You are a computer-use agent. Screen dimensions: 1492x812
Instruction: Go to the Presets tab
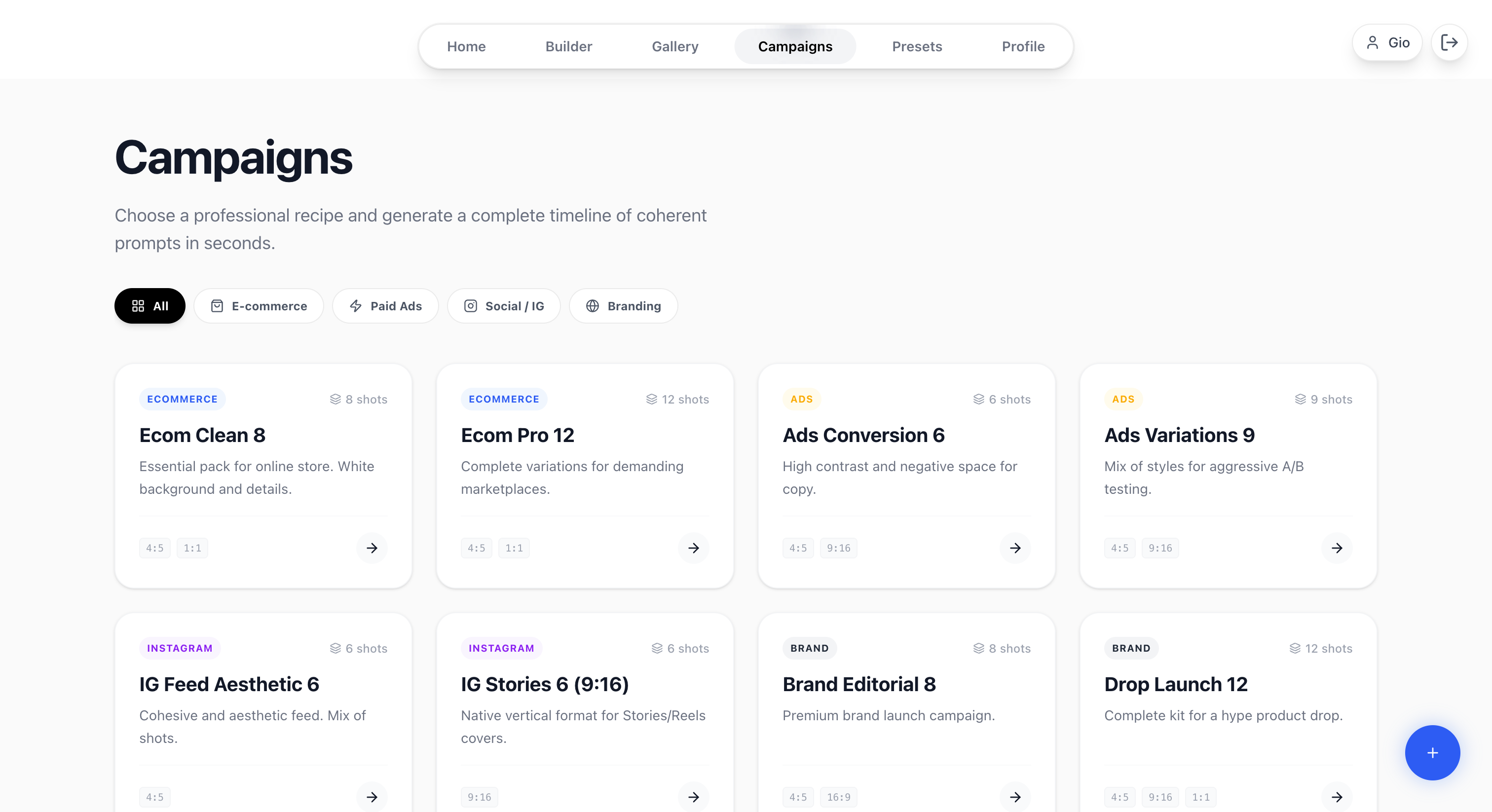point(916,46)
